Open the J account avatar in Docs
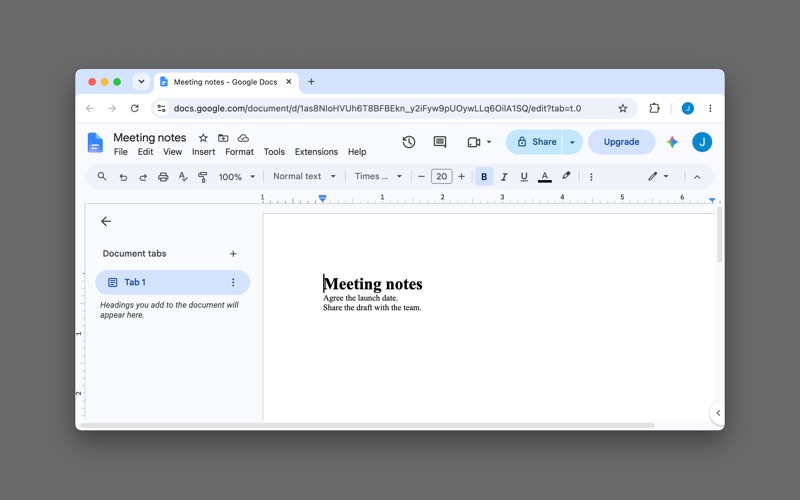The width and height of the screenshot is (800, 500). pos(702,142)
